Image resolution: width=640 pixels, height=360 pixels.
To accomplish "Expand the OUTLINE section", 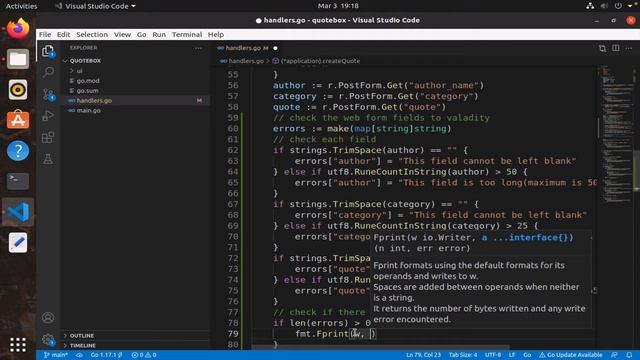I will point(82,336).
